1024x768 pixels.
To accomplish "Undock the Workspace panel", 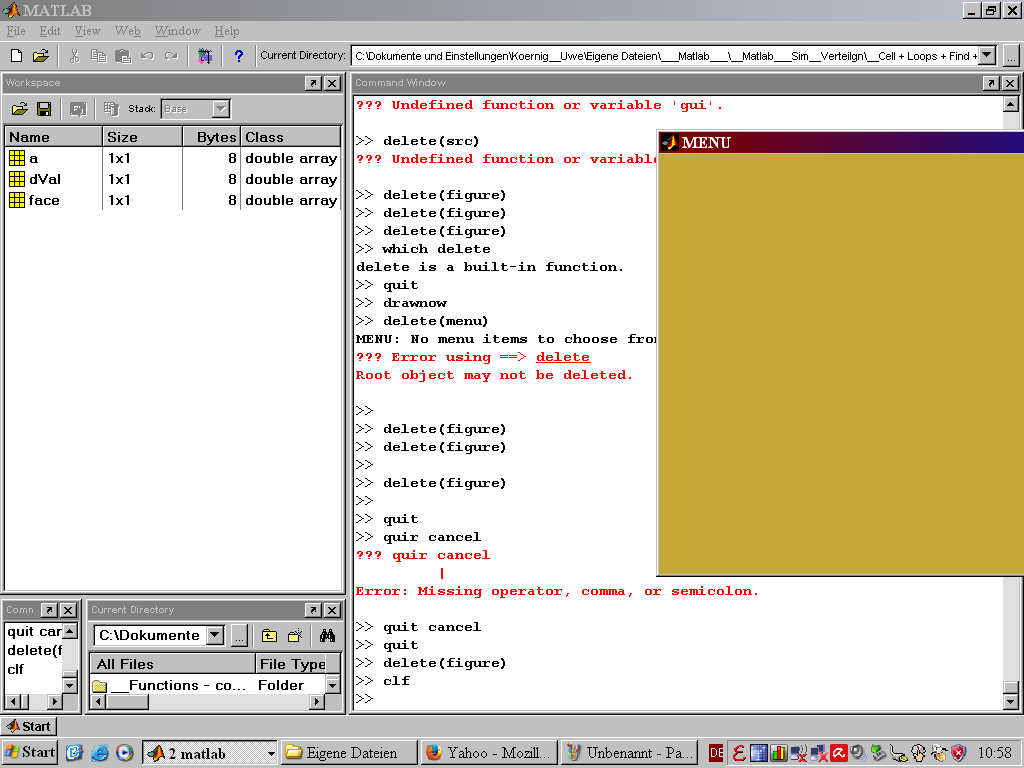I will coord(313,83).
